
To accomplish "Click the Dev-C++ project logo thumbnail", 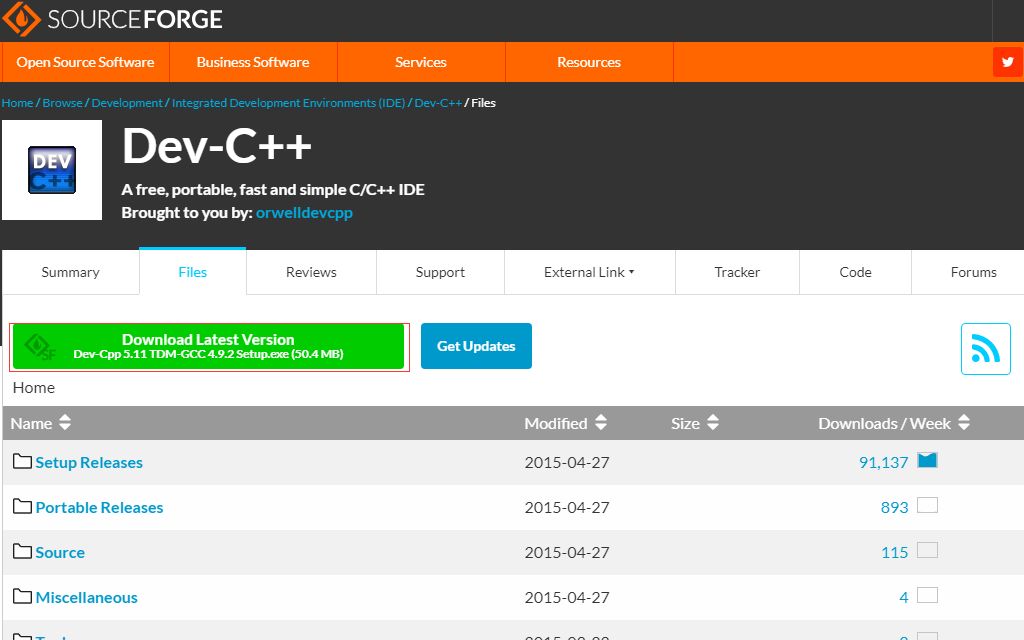I will 52,170.
